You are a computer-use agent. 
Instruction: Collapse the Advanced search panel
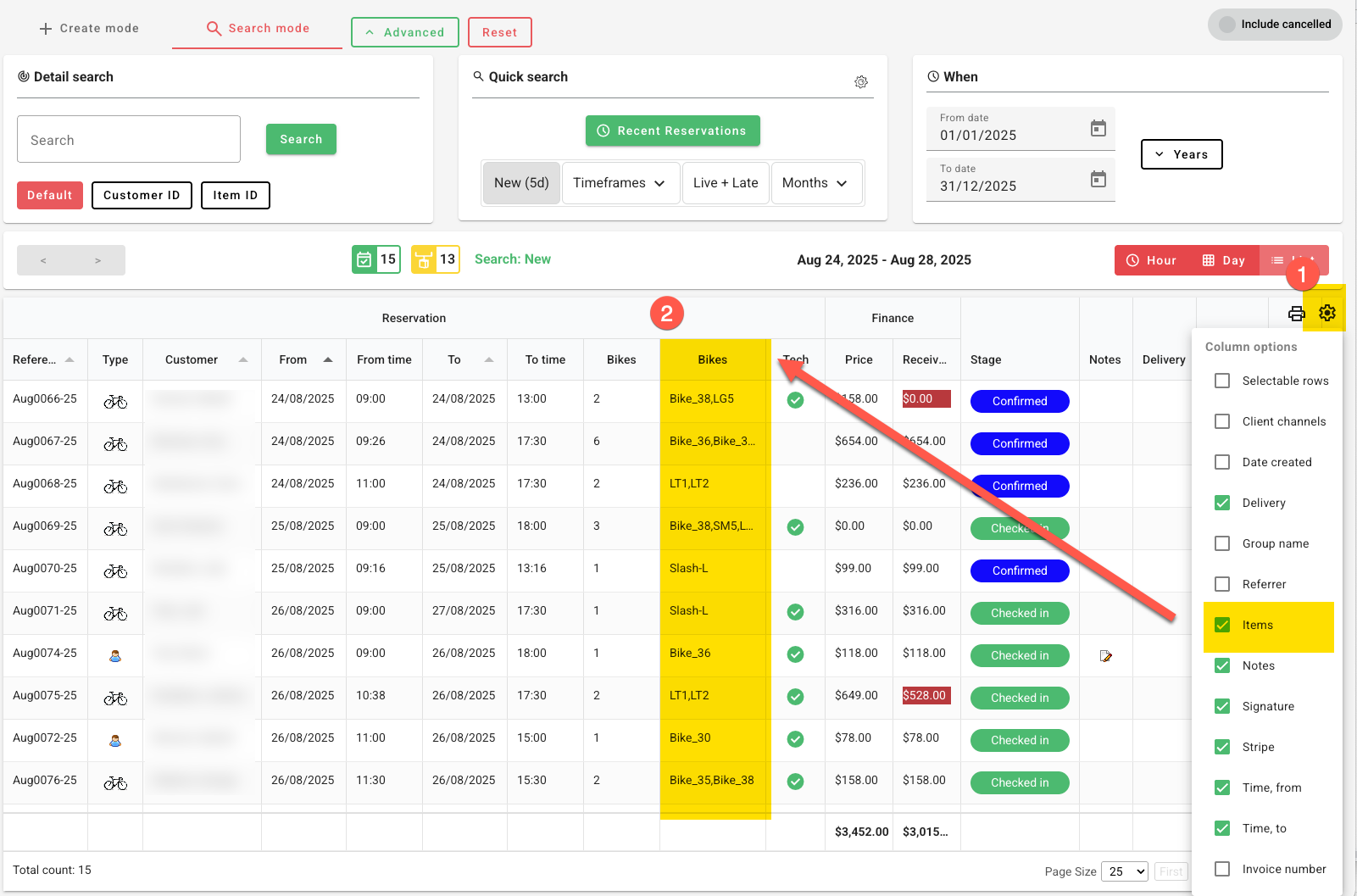405,32
